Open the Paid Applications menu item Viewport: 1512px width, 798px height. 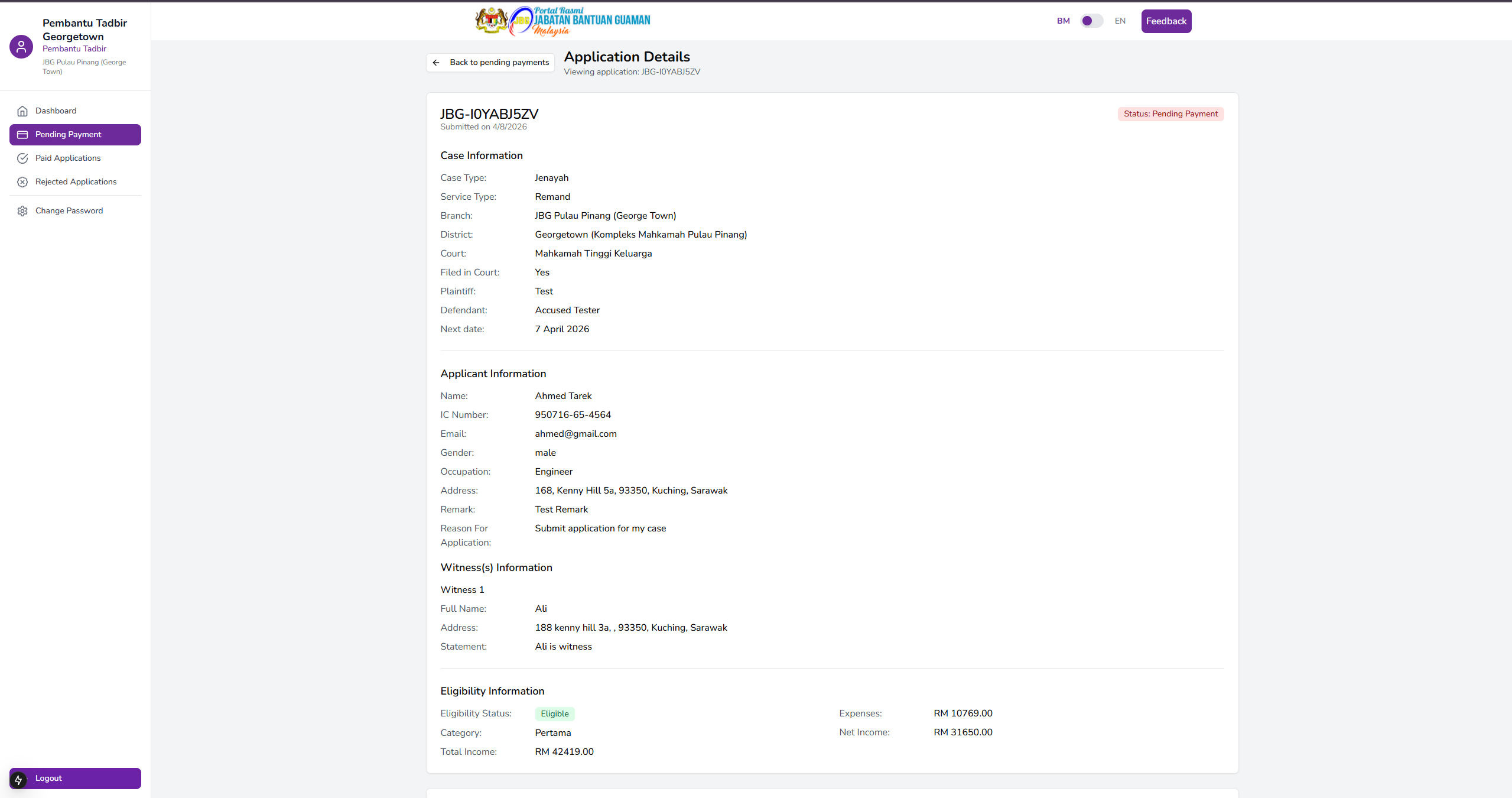click(x=68, y=158)
